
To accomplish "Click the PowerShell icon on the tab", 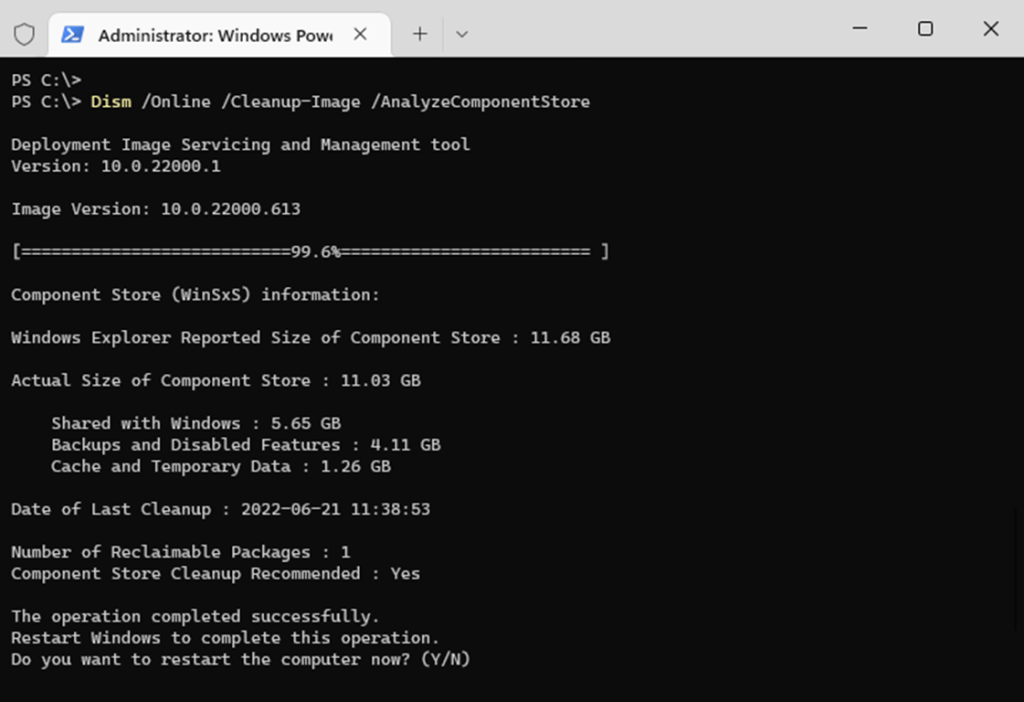I will [72, 34].
